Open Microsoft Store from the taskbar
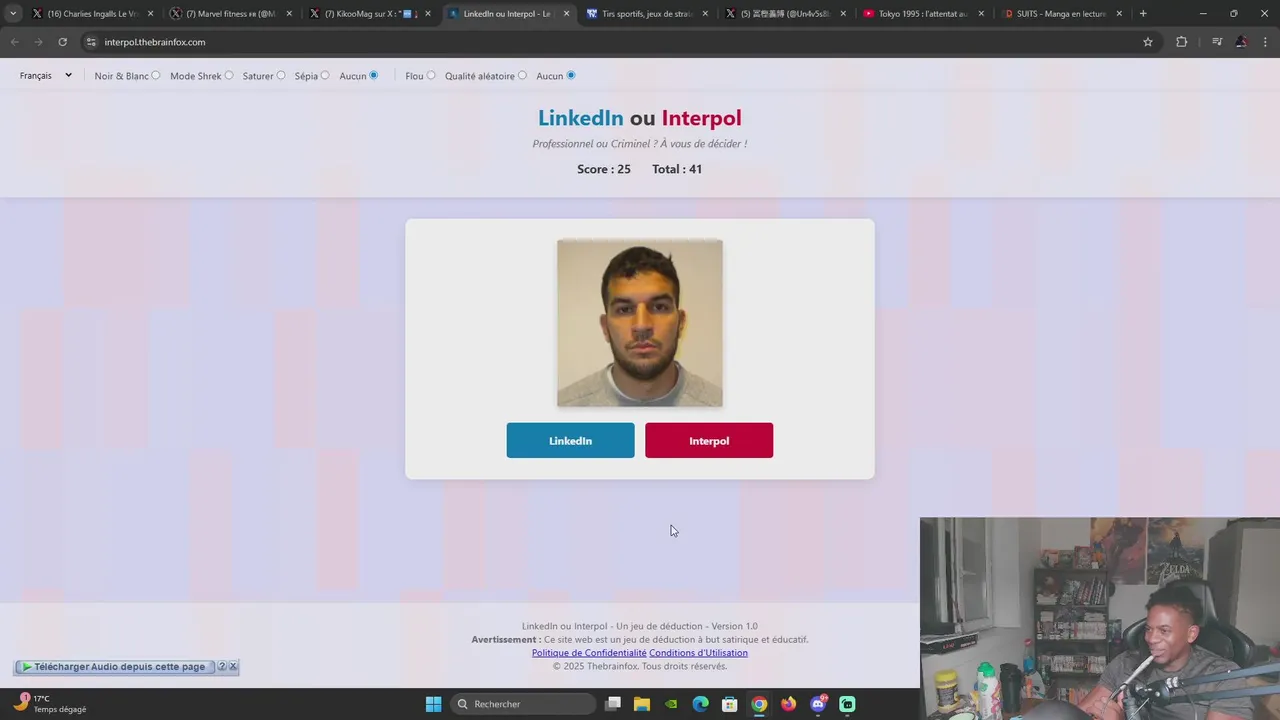1280x720 pixels. 730,704
